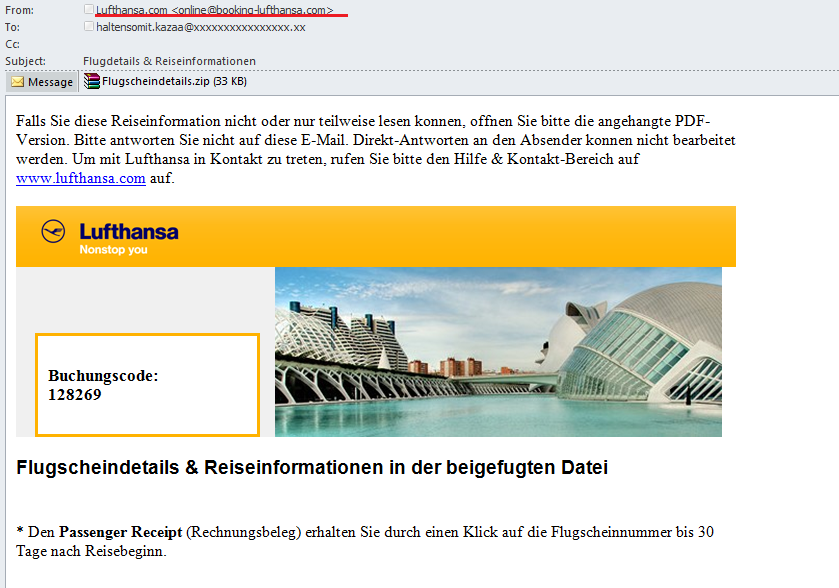Viewport: 839px width, 588px height.
Task: Switch to the Message tab
Action: point(42,82)
